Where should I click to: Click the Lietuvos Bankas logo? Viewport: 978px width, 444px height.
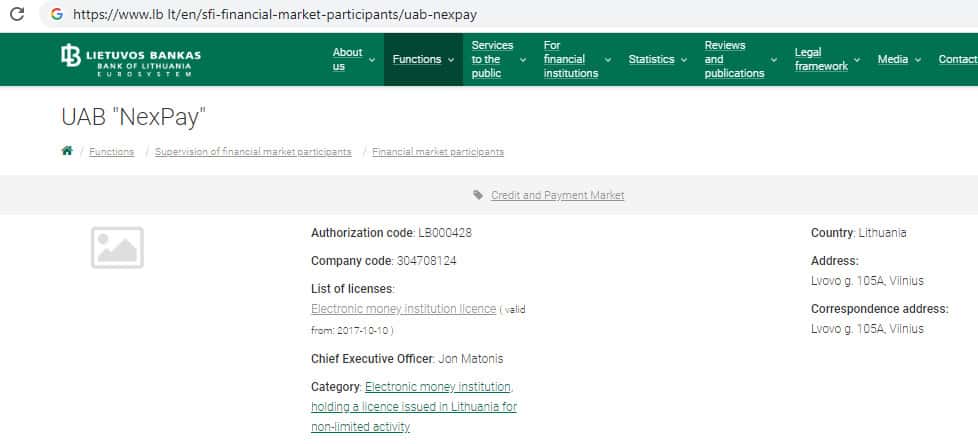point(131,59)
